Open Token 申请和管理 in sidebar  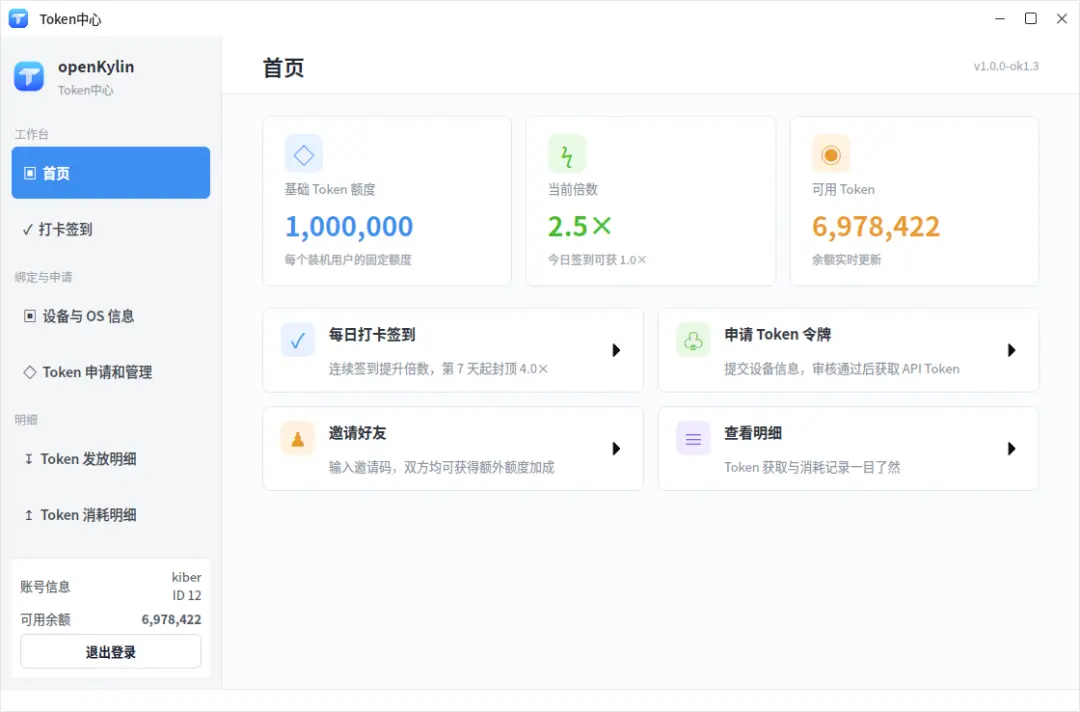click(x=111, y=372)
